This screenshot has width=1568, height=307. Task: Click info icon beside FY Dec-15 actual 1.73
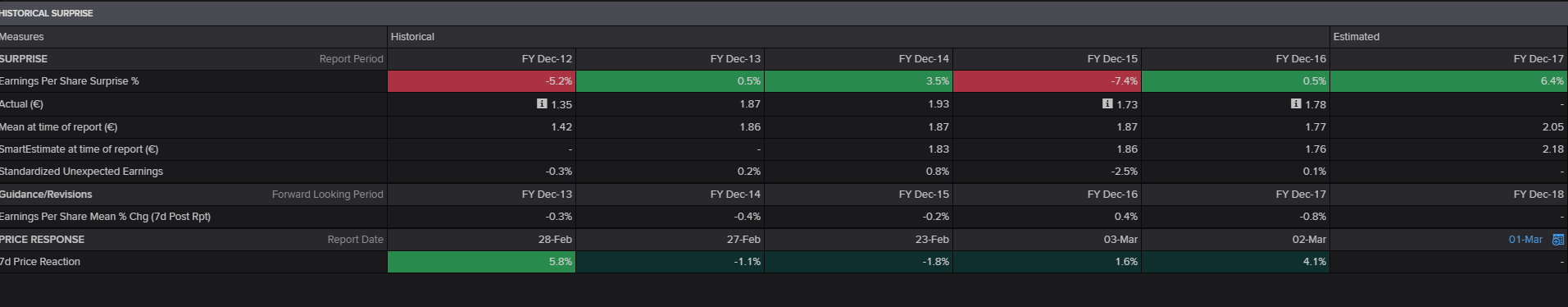pos(1107,103)
